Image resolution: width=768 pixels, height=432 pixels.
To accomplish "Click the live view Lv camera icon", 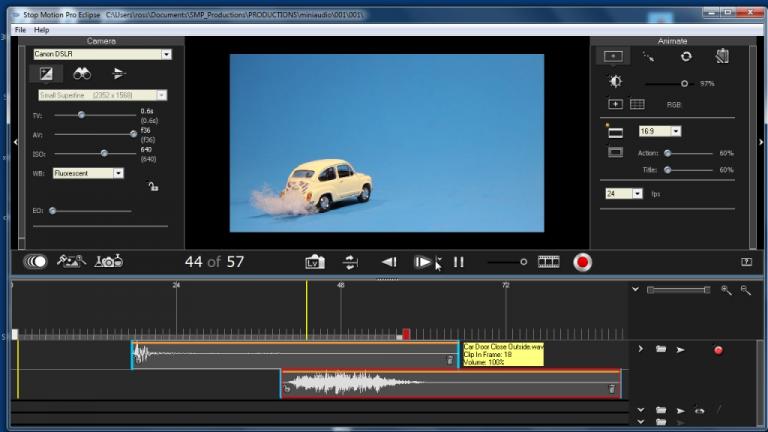I will point(314,263).
